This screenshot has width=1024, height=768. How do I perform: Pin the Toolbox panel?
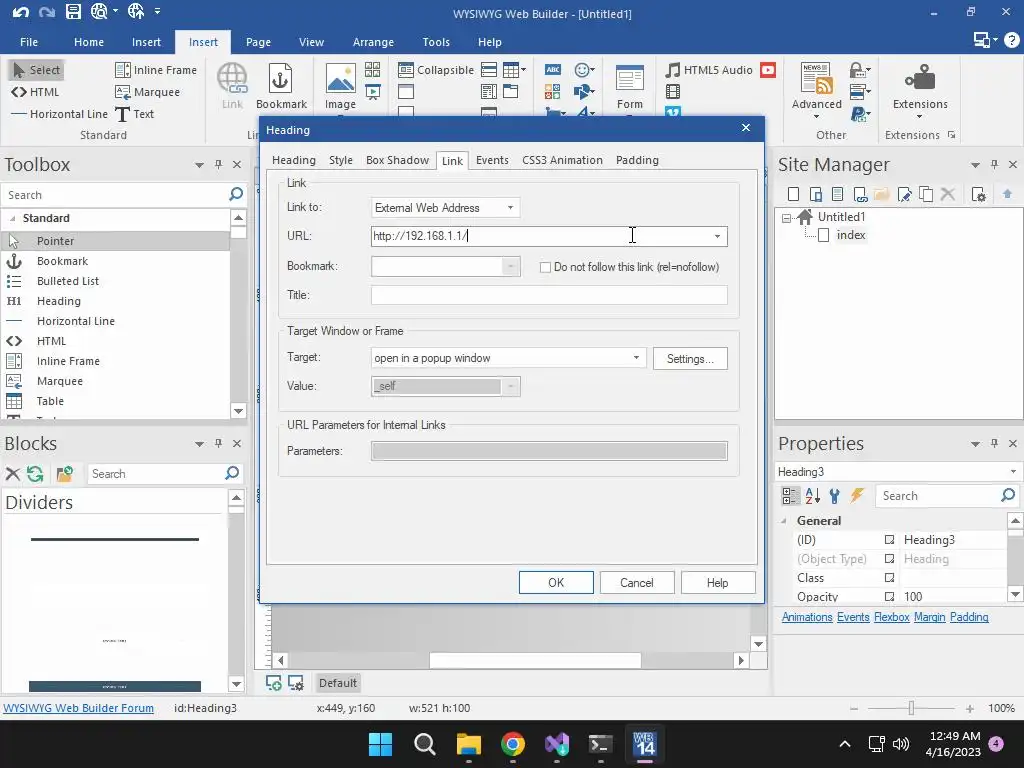click(218, 165)
